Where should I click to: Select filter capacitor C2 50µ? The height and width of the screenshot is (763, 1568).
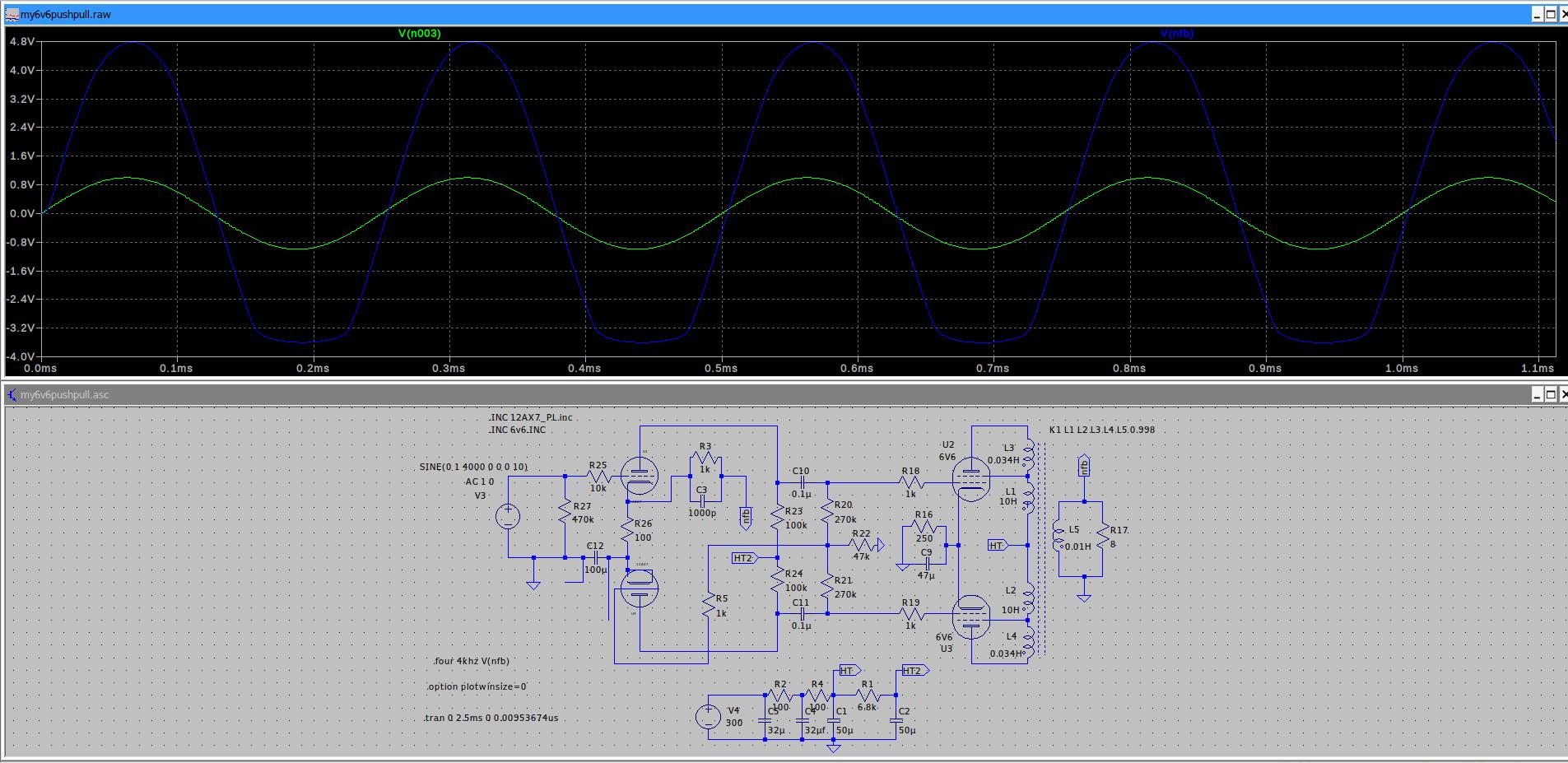pos(896,720)
